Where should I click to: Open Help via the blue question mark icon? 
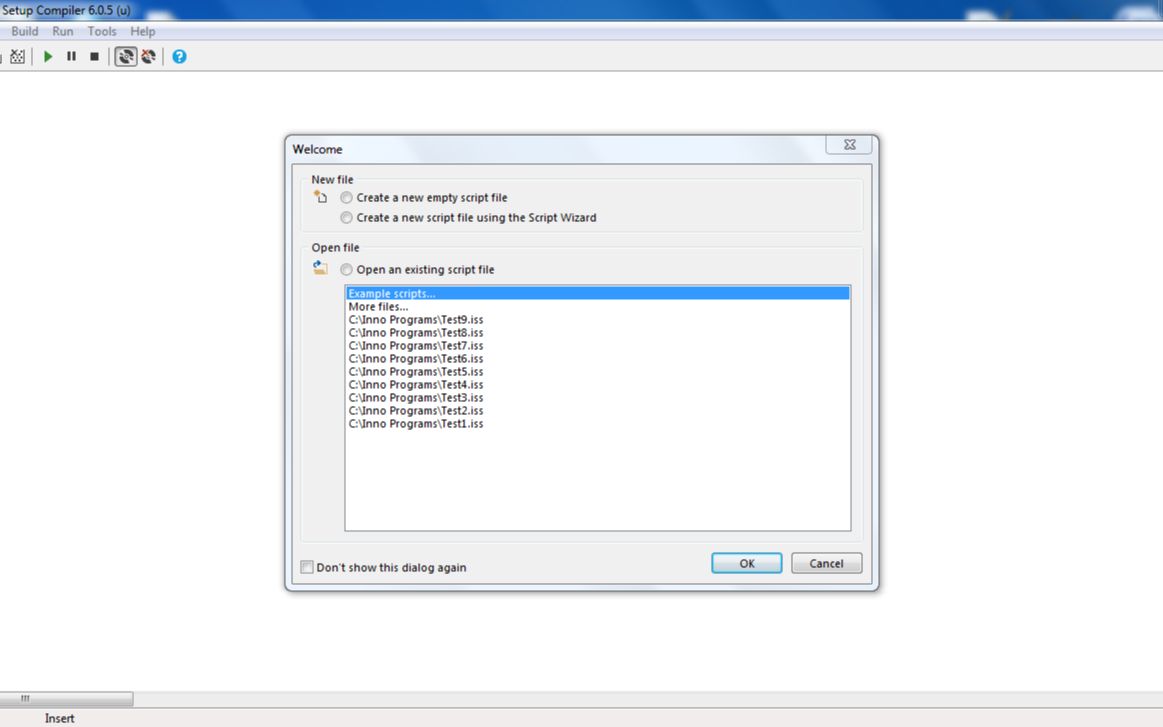click(x=178, y=56)
